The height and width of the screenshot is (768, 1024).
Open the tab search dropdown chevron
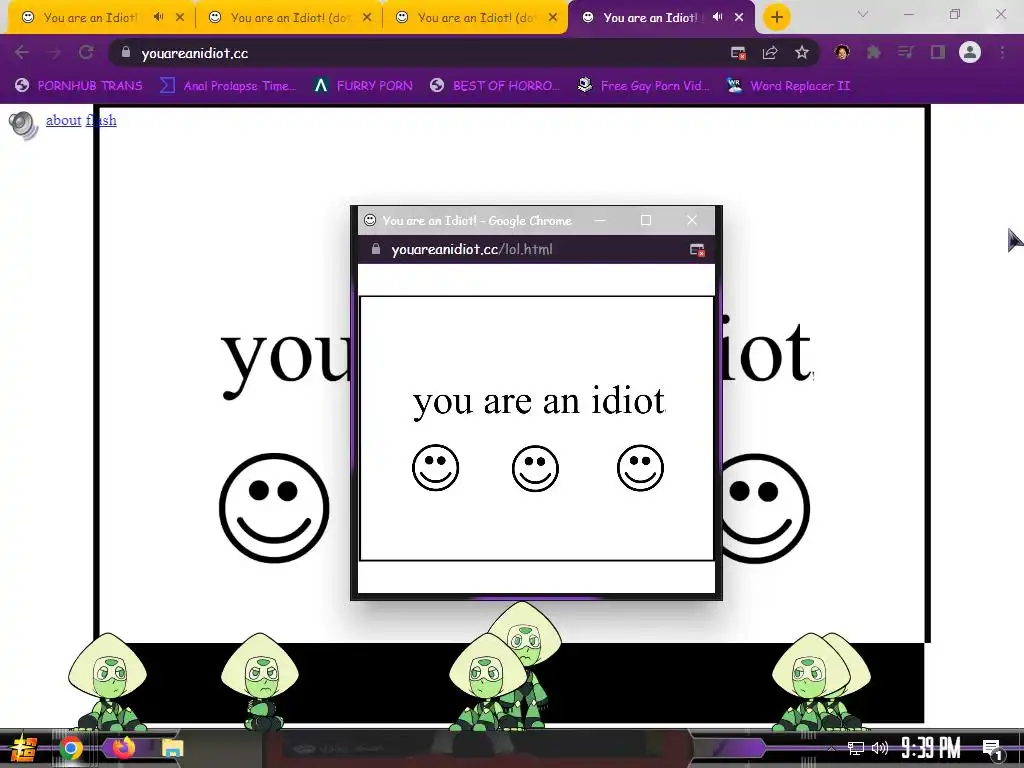pos(863,14)
